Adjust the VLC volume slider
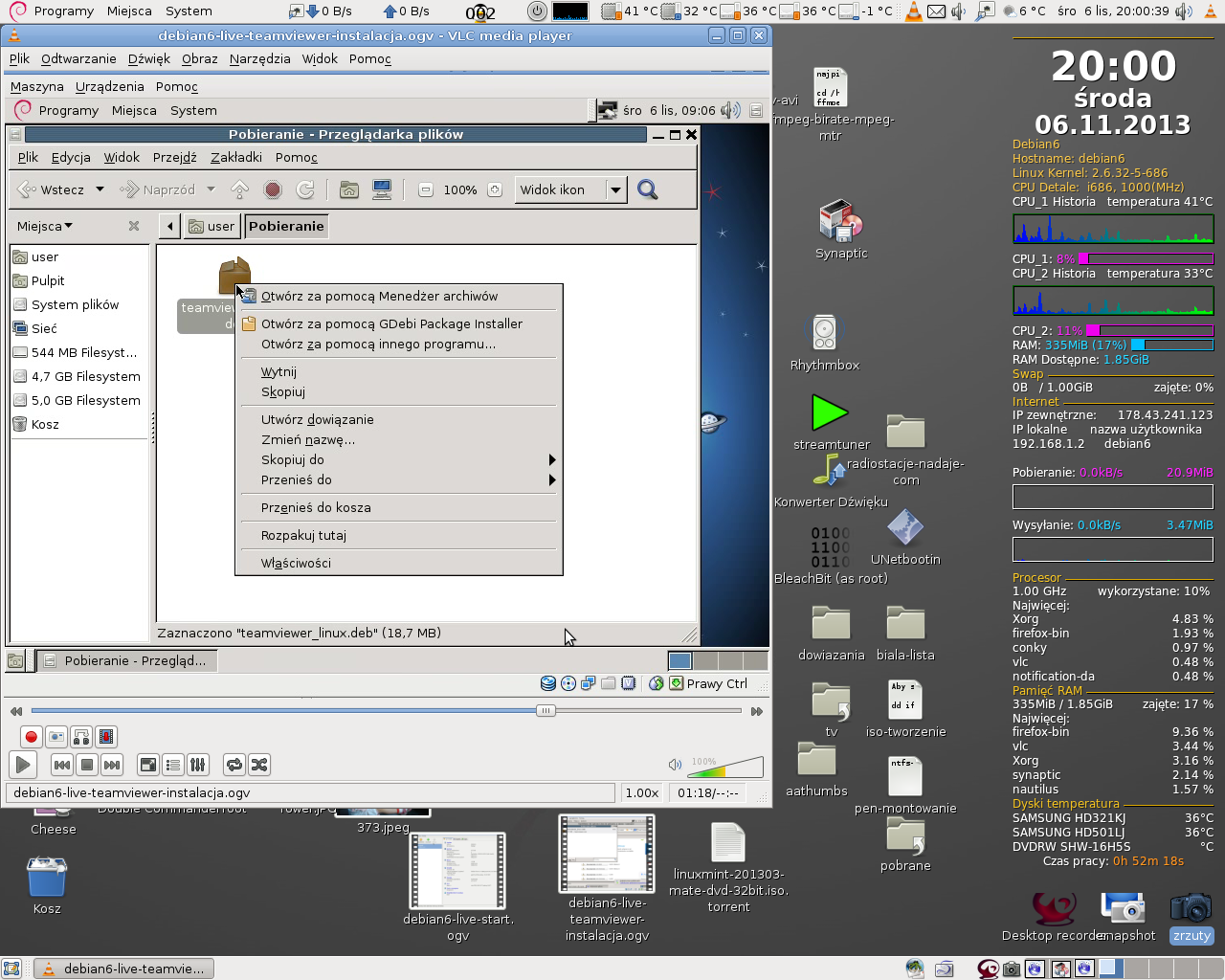 click(725, 767)
